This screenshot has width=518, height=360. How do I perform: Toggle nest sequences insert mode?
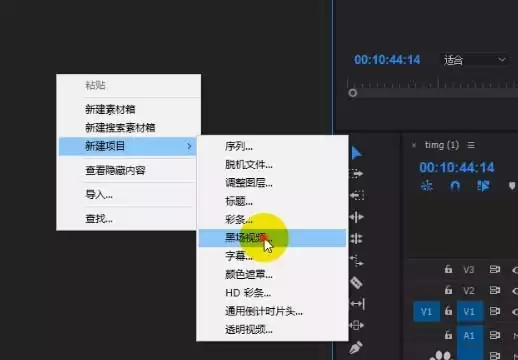tap(427, 186)
